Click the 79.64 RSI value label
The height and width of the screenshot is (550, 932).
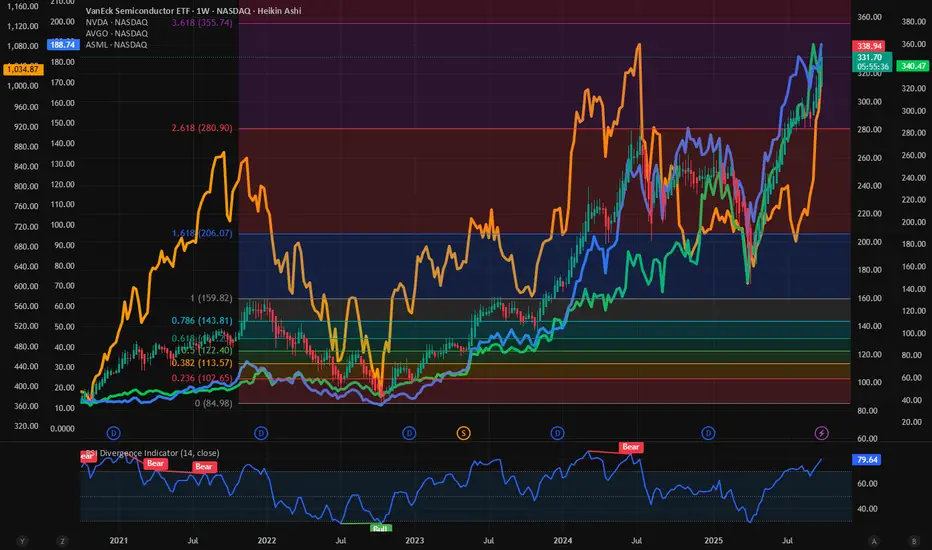(867, 462)
